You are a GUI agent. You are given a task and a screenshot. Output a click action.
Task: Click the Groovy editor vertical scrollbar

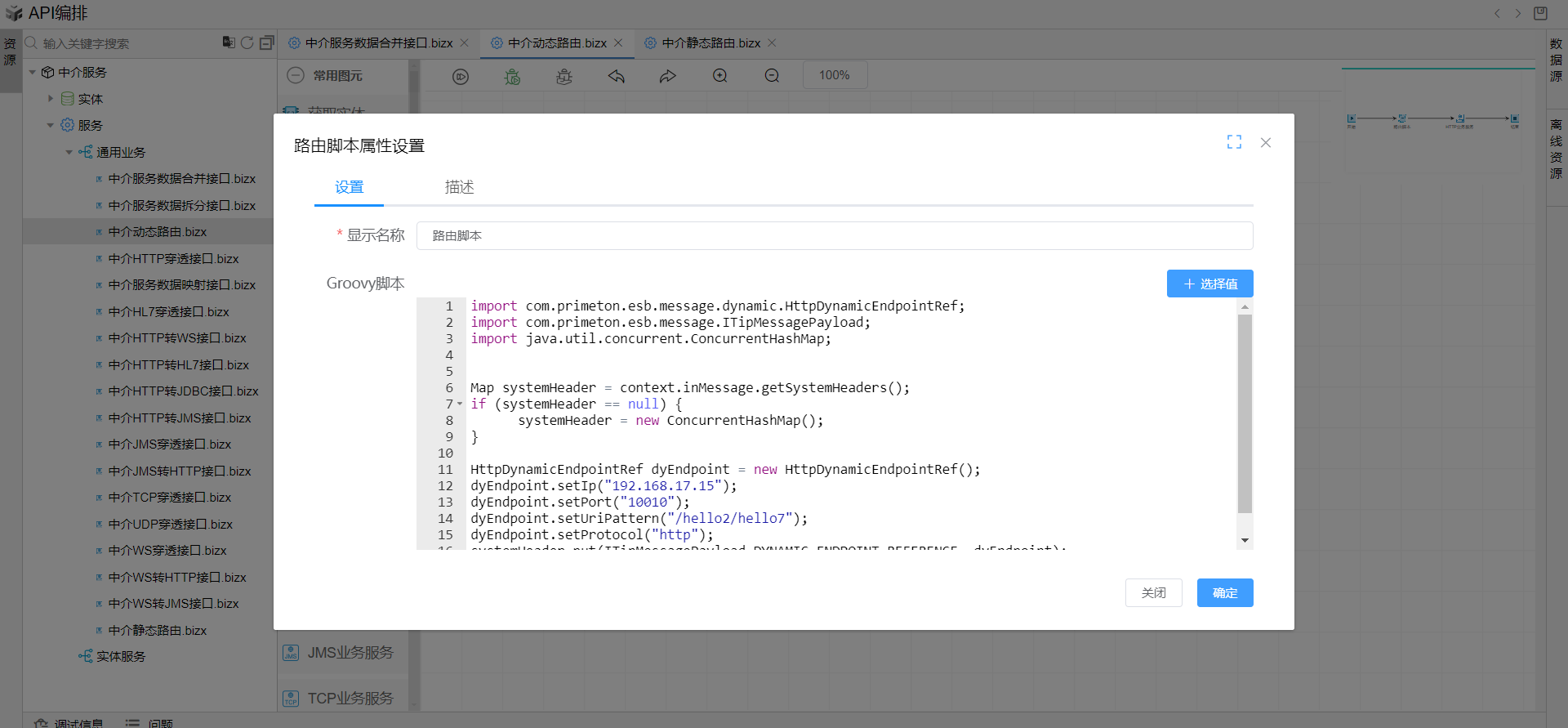tap(1245, 413)
